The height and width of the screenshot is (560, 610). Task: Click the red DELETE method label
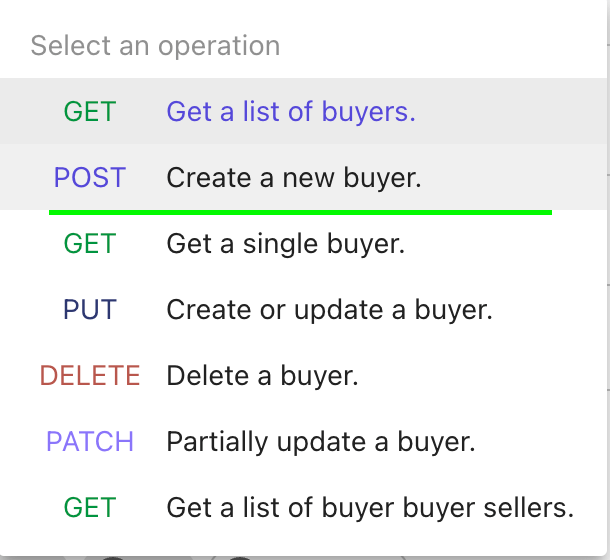click(90, 376)
